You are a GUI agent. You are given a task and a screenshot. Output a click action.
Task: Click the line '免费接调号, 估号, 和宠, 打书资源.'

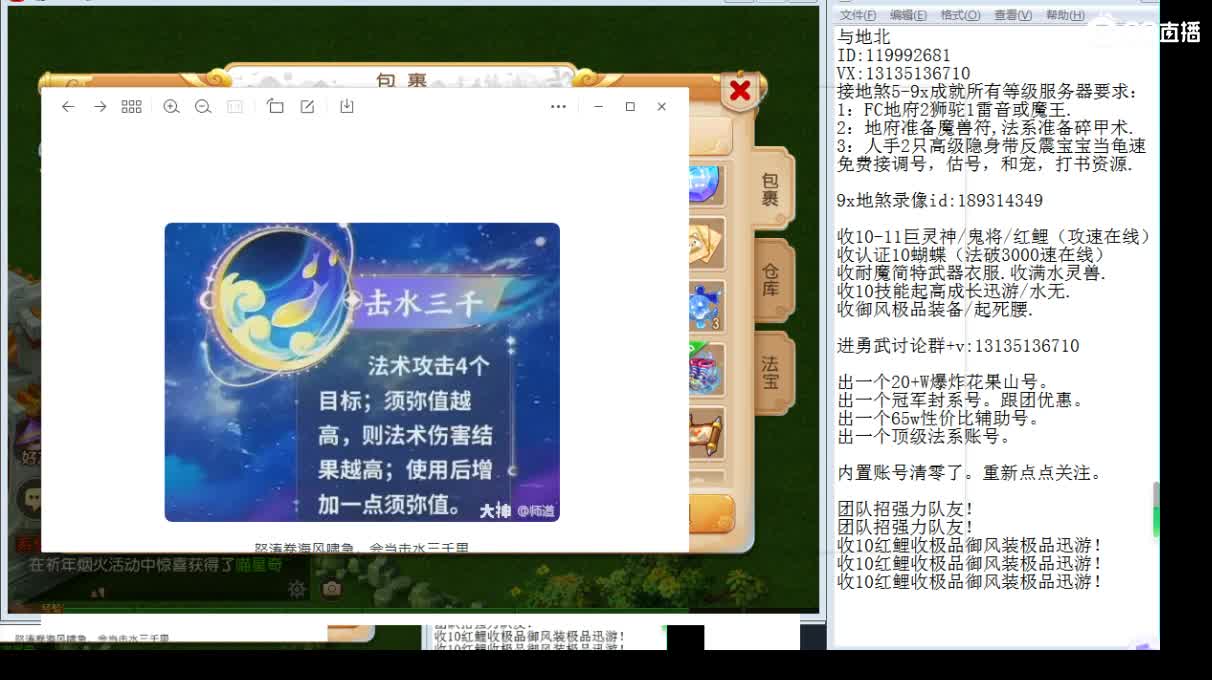985,165
